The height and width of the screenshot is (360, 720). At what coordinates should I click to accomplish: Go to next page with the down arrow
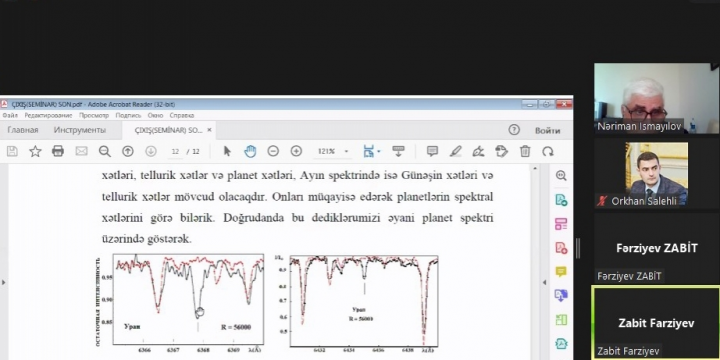(x=151, y=151)
